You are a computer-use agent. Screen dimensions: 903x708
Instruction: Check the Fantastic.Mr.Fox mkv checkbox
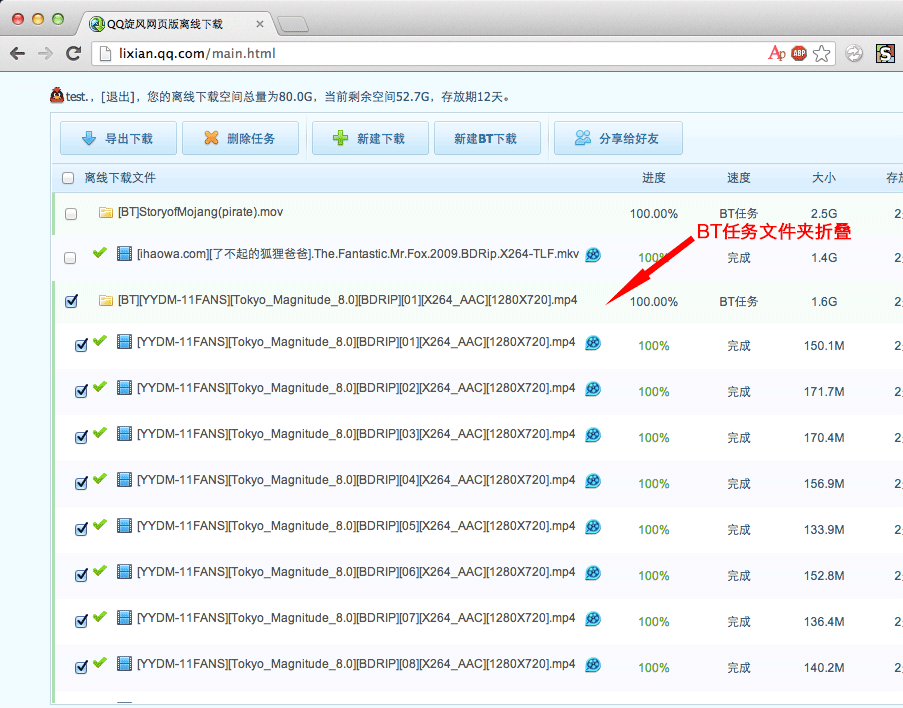tap(70, 258)
